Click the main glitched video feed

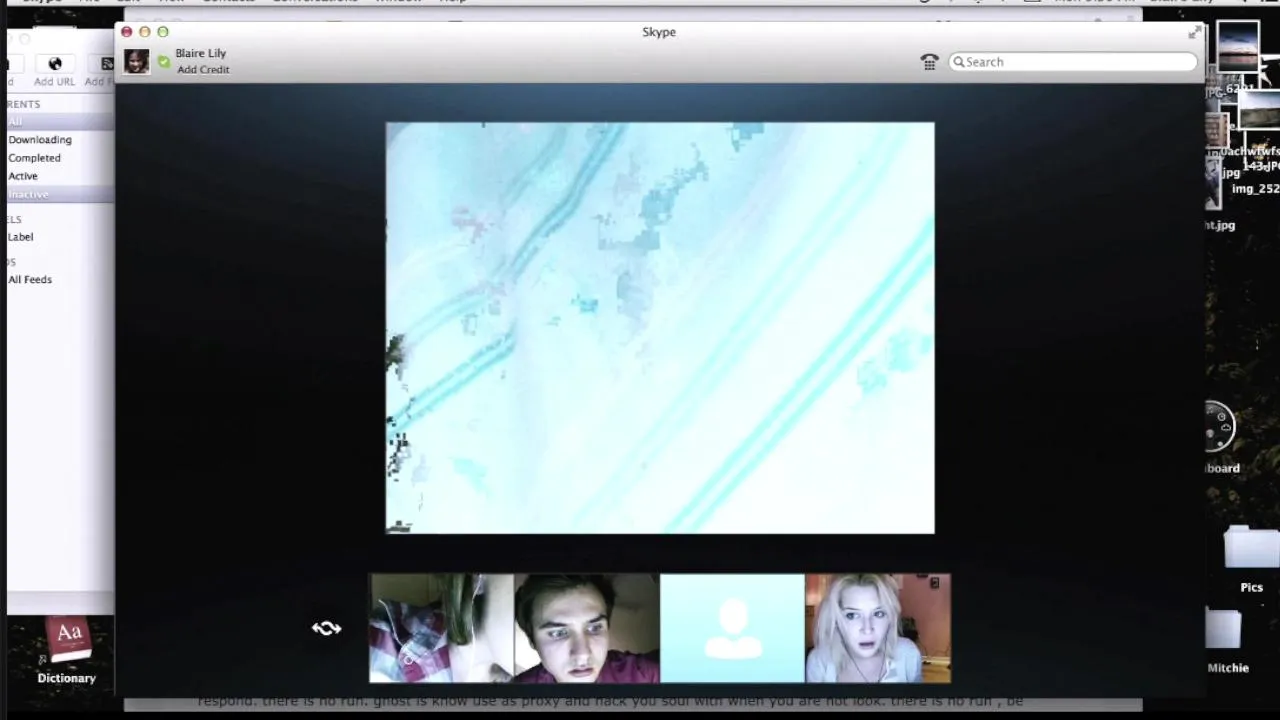coord(660,328)
